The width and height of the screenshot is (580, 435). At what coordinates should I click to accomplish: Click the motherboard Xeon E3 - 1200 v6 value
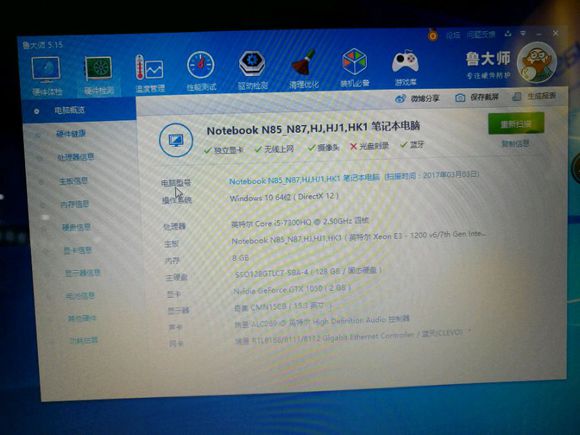[358, 237]
